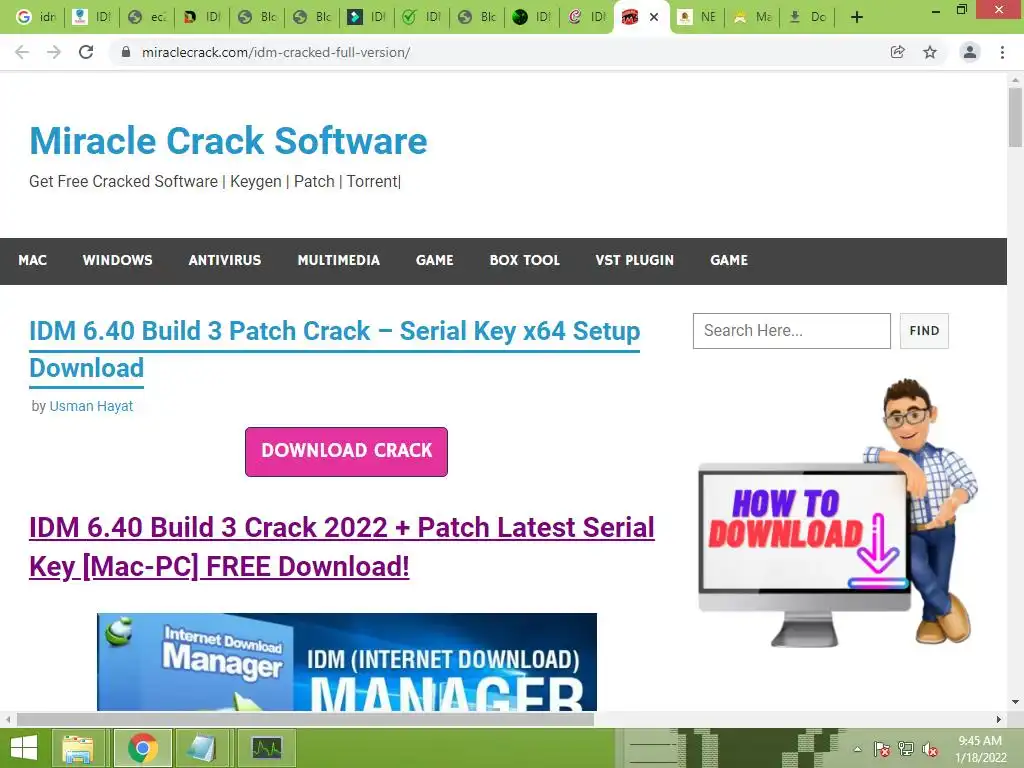Go forward to next page

click(54, 52)
